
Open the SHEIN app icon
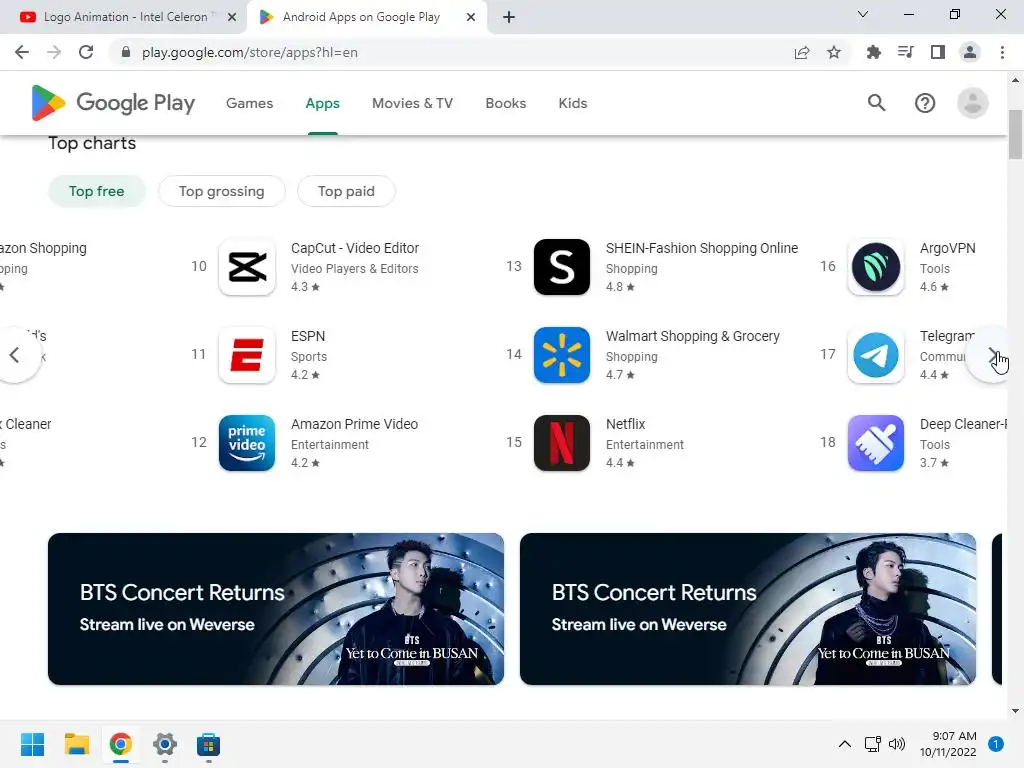pyautogui.click(x=562, y=266)
